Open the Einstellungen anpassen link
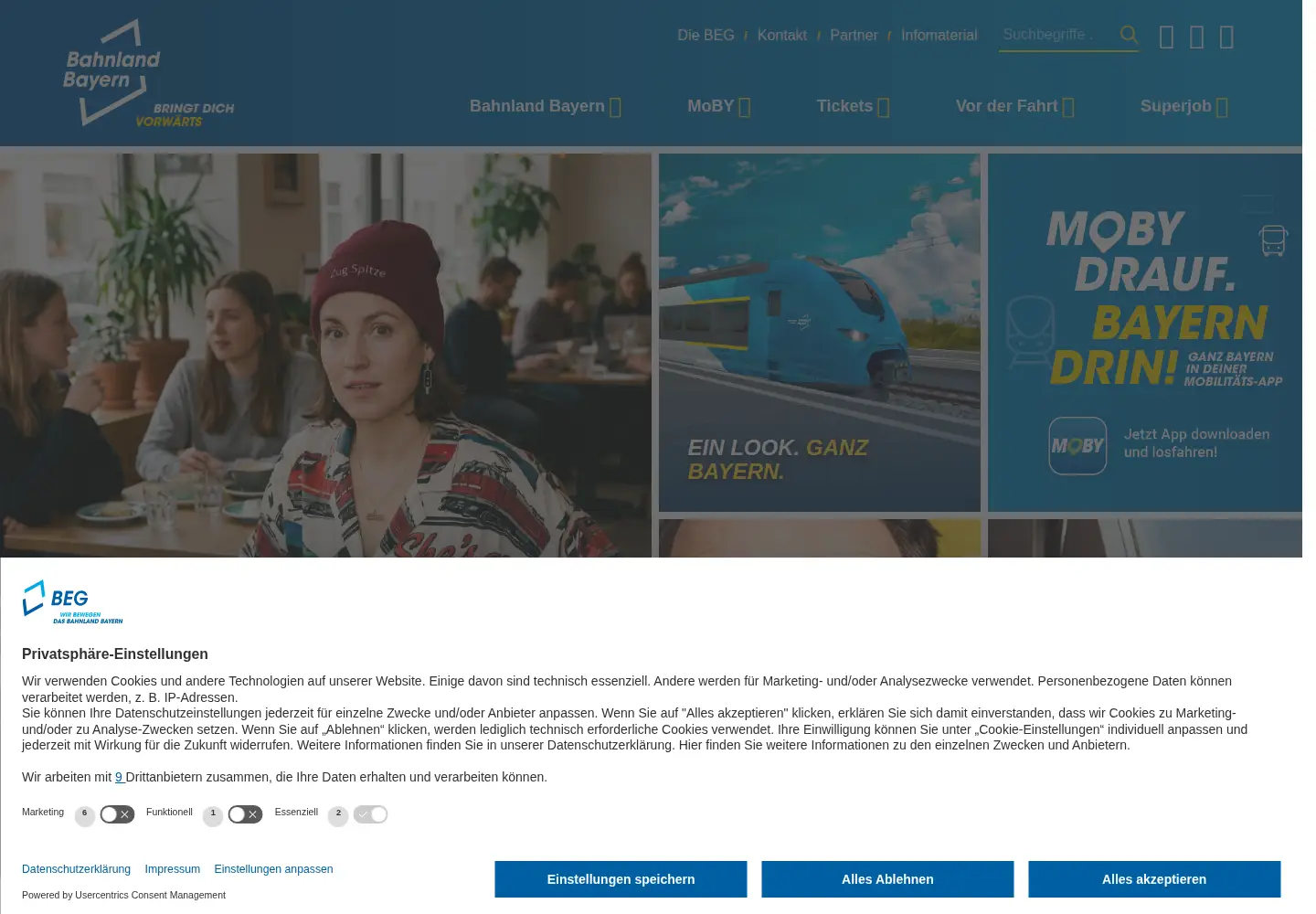This screenshot has width=1316, height=914. pos(273,869)
